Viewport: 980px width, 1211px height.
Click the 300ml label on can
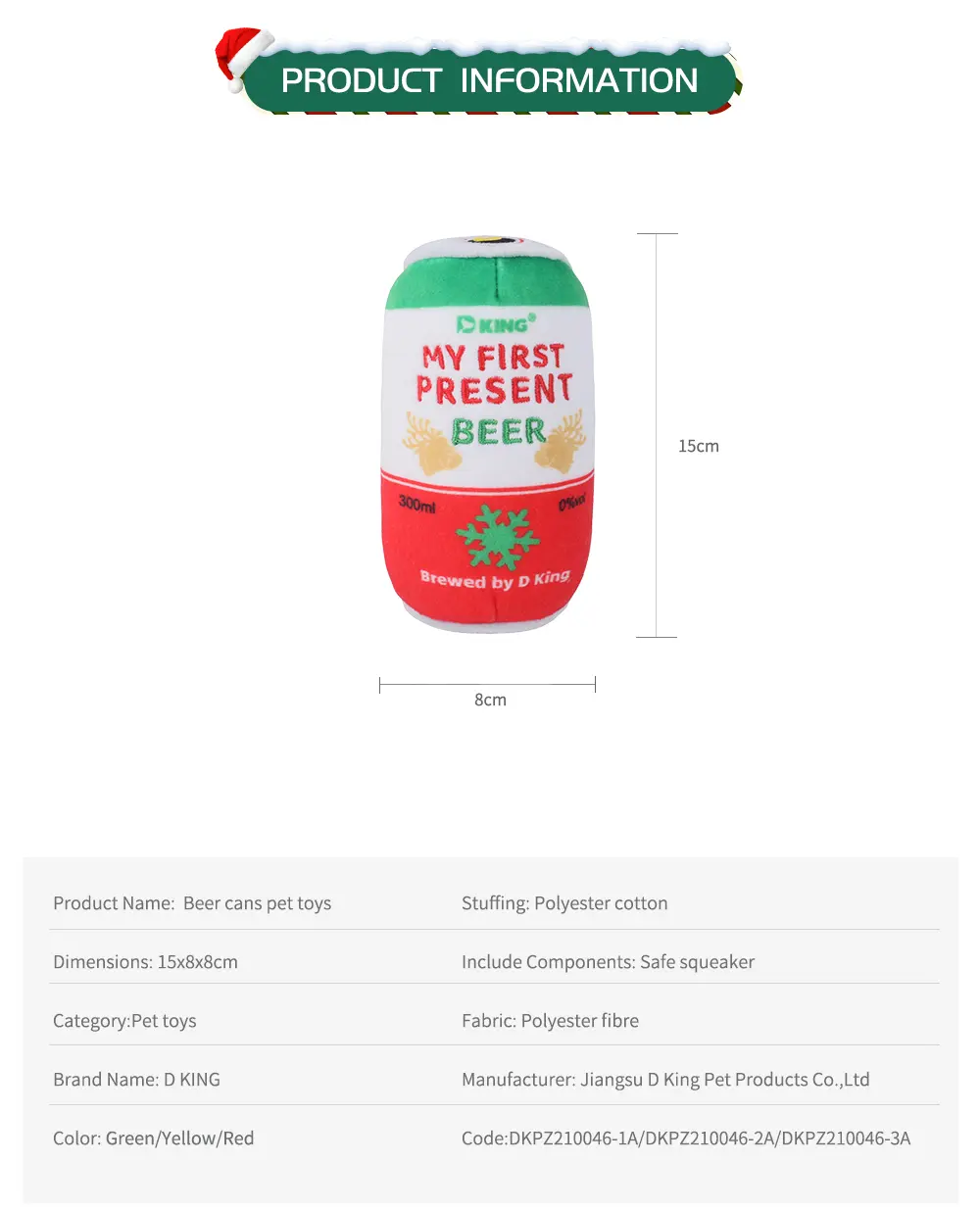pos(416,504)
